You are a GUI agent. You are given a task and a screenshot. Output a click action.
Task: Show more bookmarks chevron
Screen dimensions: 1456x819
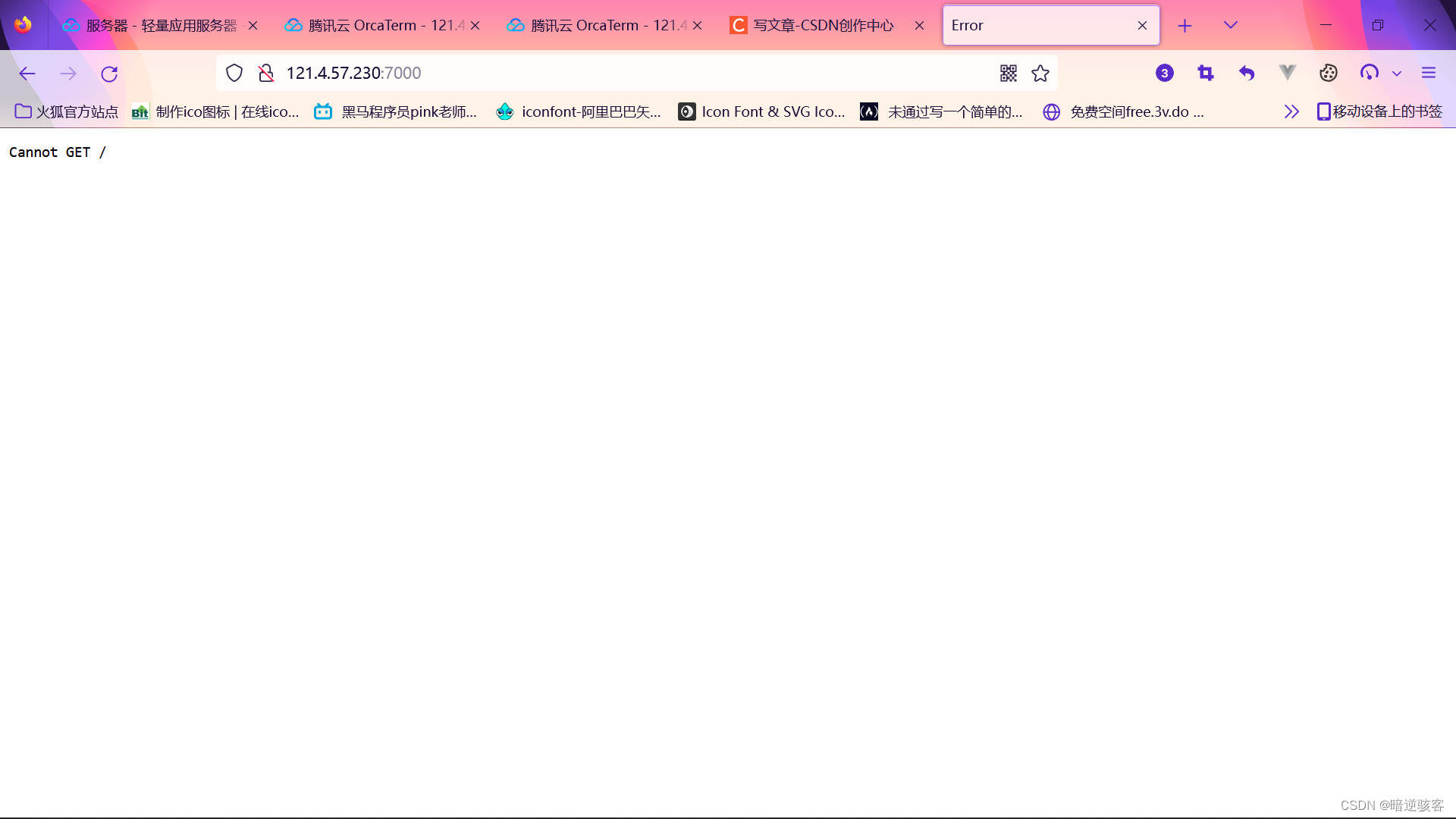point(1291,111)
